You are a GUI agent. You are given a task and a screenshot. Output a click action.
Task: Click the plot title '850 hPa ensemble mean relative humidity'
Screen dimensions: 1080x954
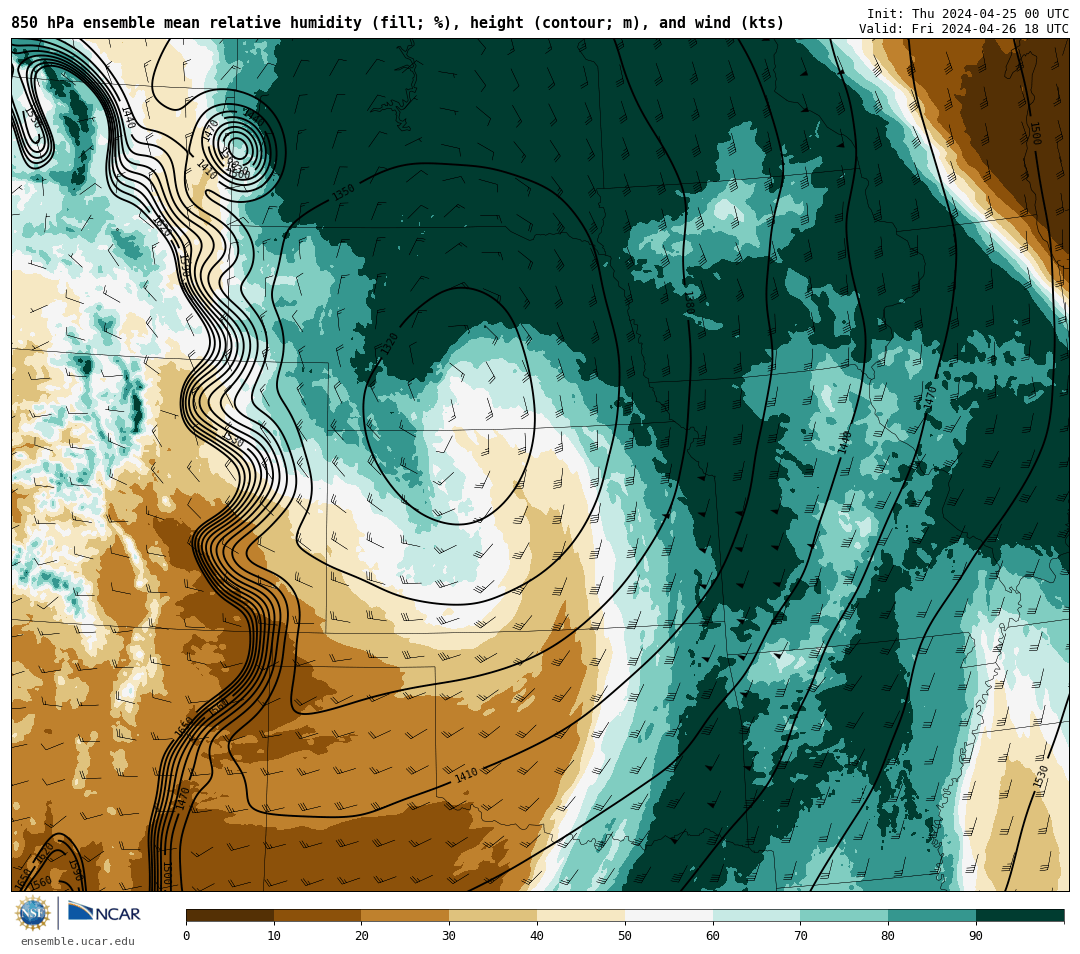186,23
